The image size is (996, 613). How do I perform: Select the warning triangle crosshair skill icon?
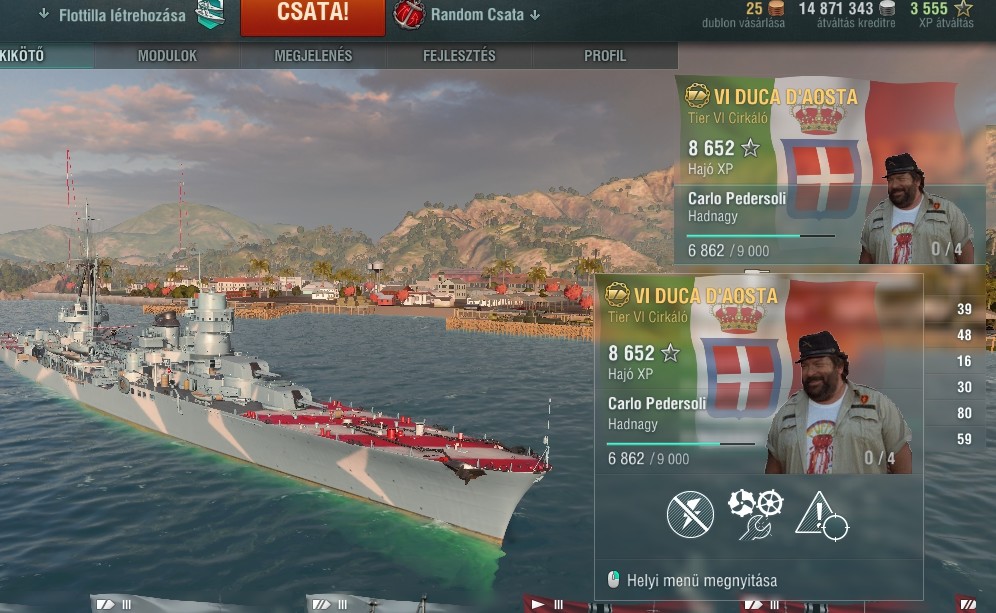click(822, 516)
